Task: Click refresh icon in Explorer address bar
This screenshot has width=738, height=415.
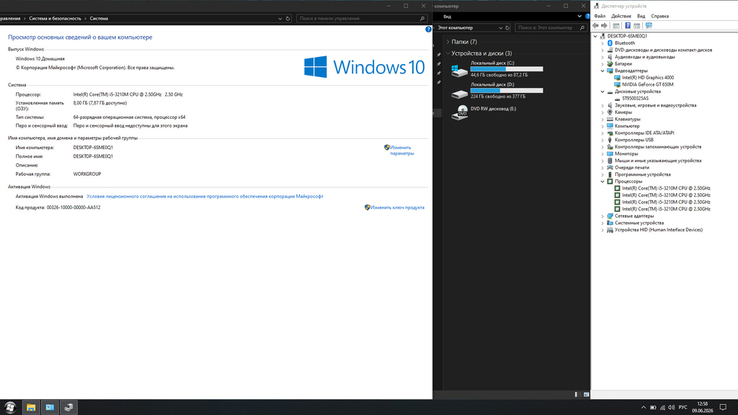Action: [x=507, y=28]
